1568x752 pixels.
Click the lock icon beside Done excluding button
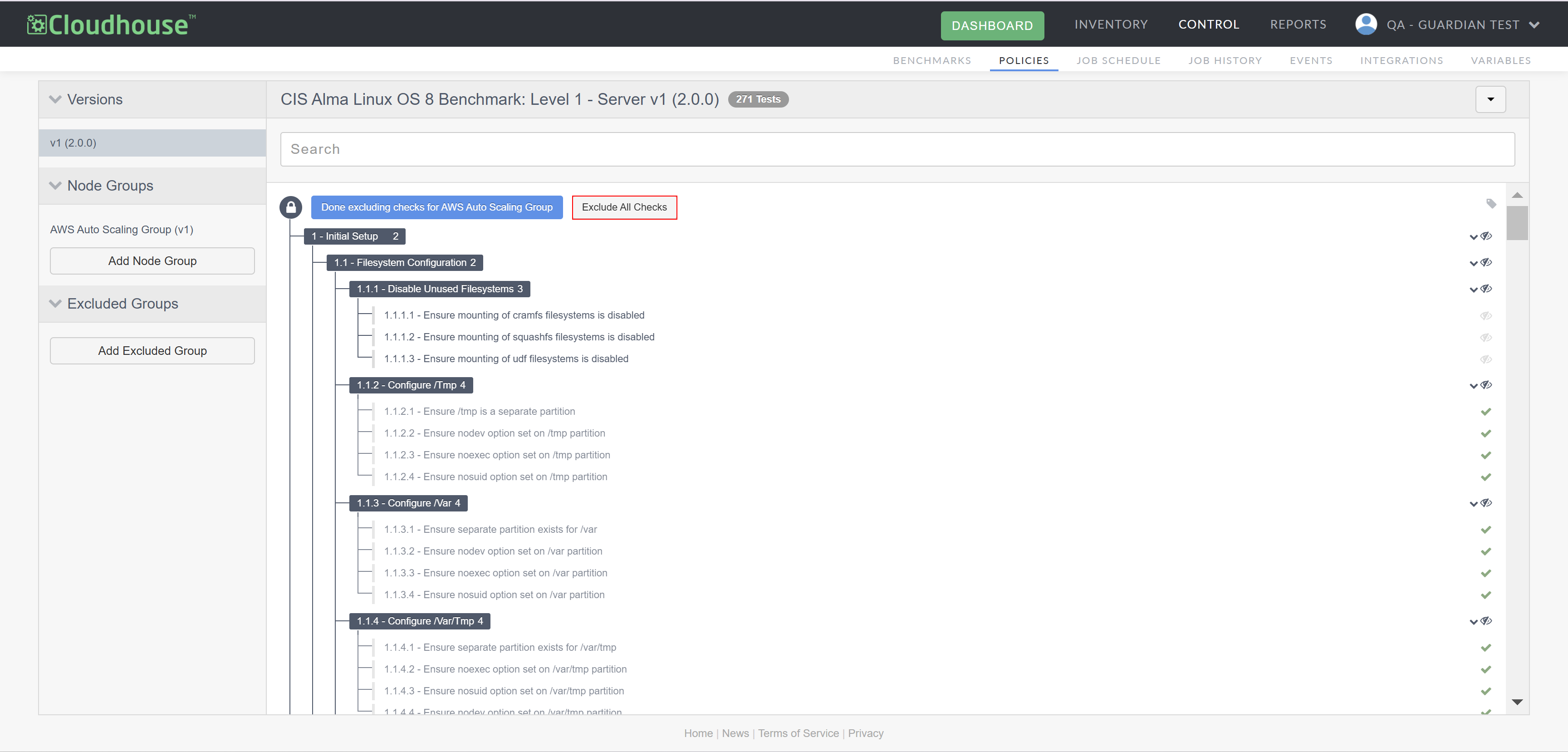(291, 207)
